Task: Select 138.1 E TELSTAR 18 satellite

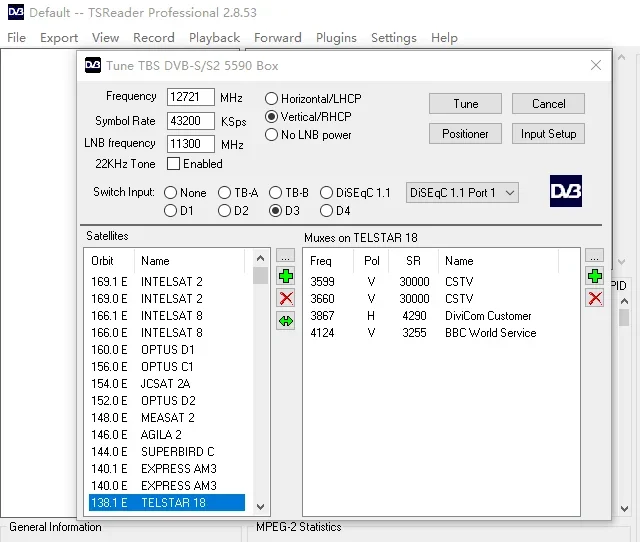Action: click(167, 503)
